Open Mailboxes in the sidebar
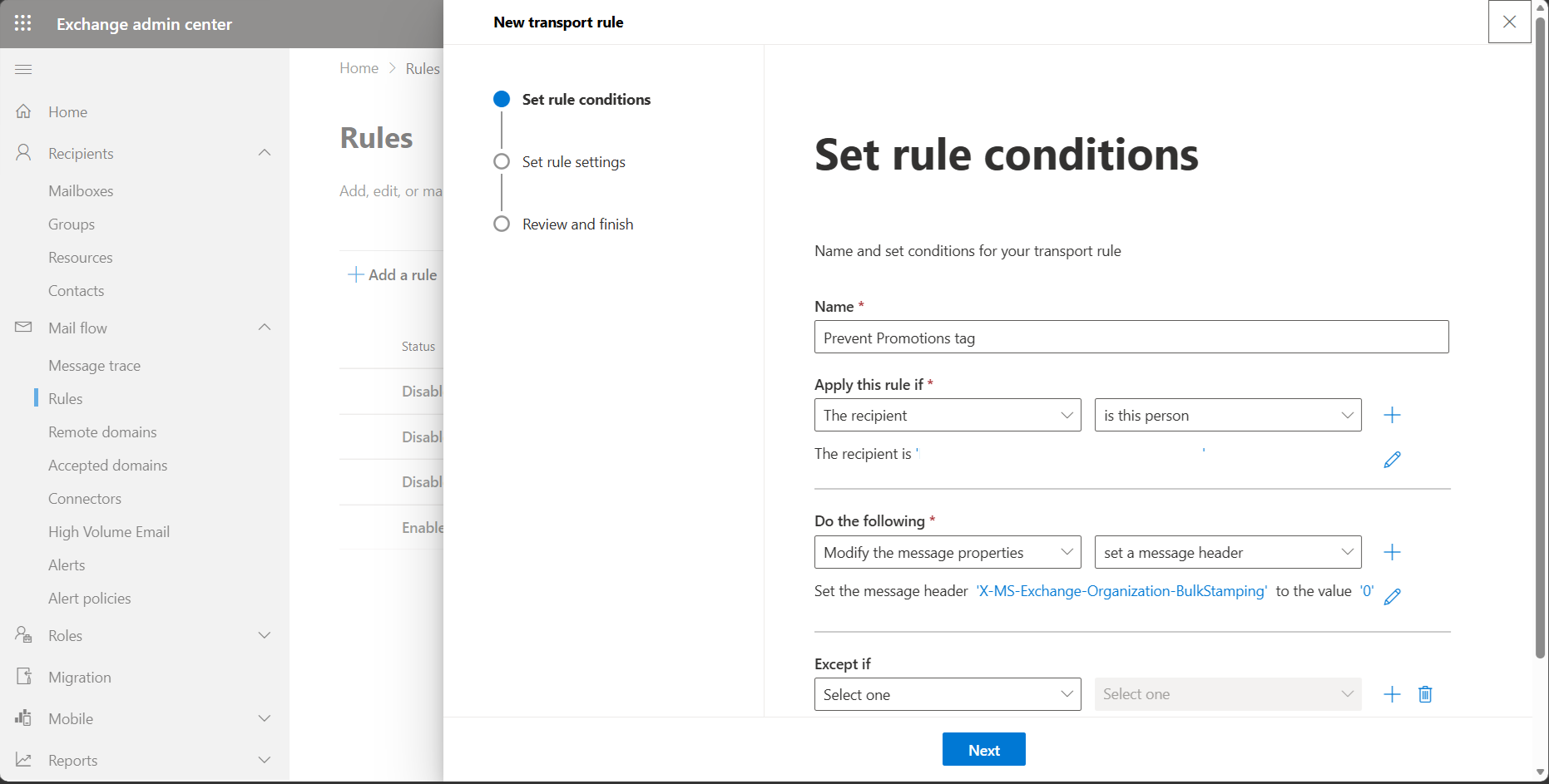This screenshot has height=784, width=1549. tap(81, 191)
